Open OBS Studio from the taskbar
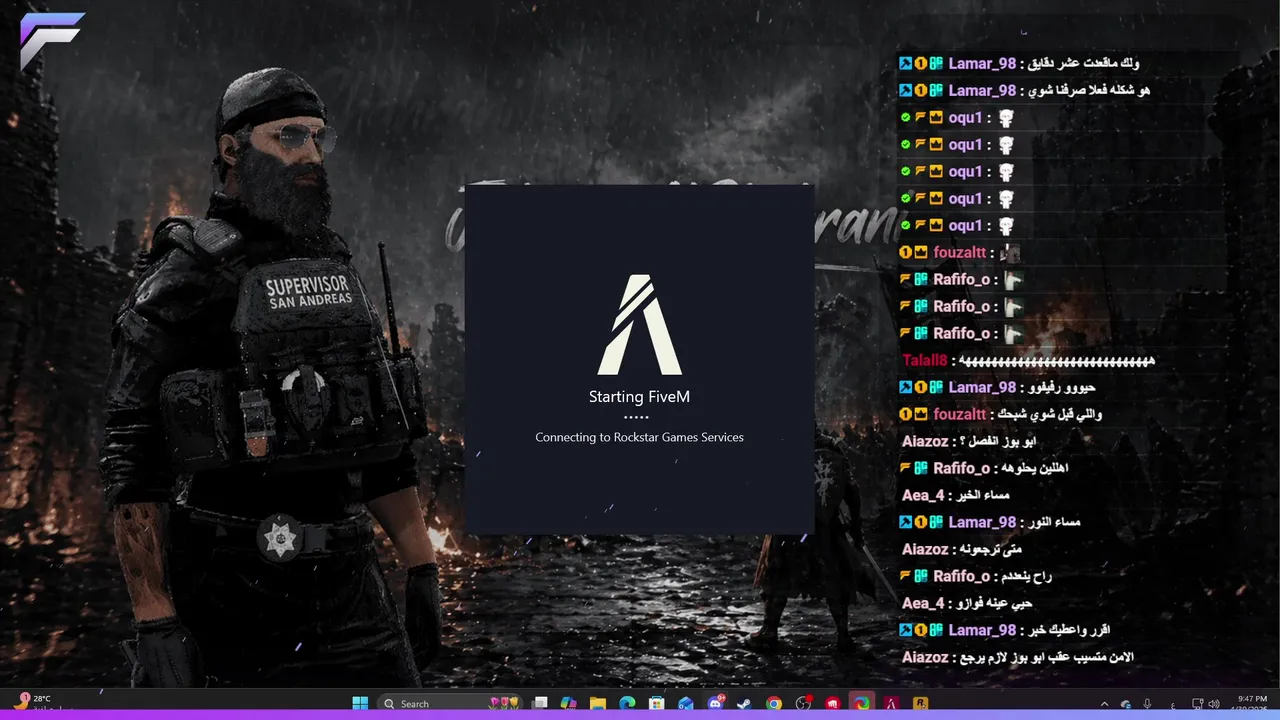 pyautogui.click(x=803, y=703)
